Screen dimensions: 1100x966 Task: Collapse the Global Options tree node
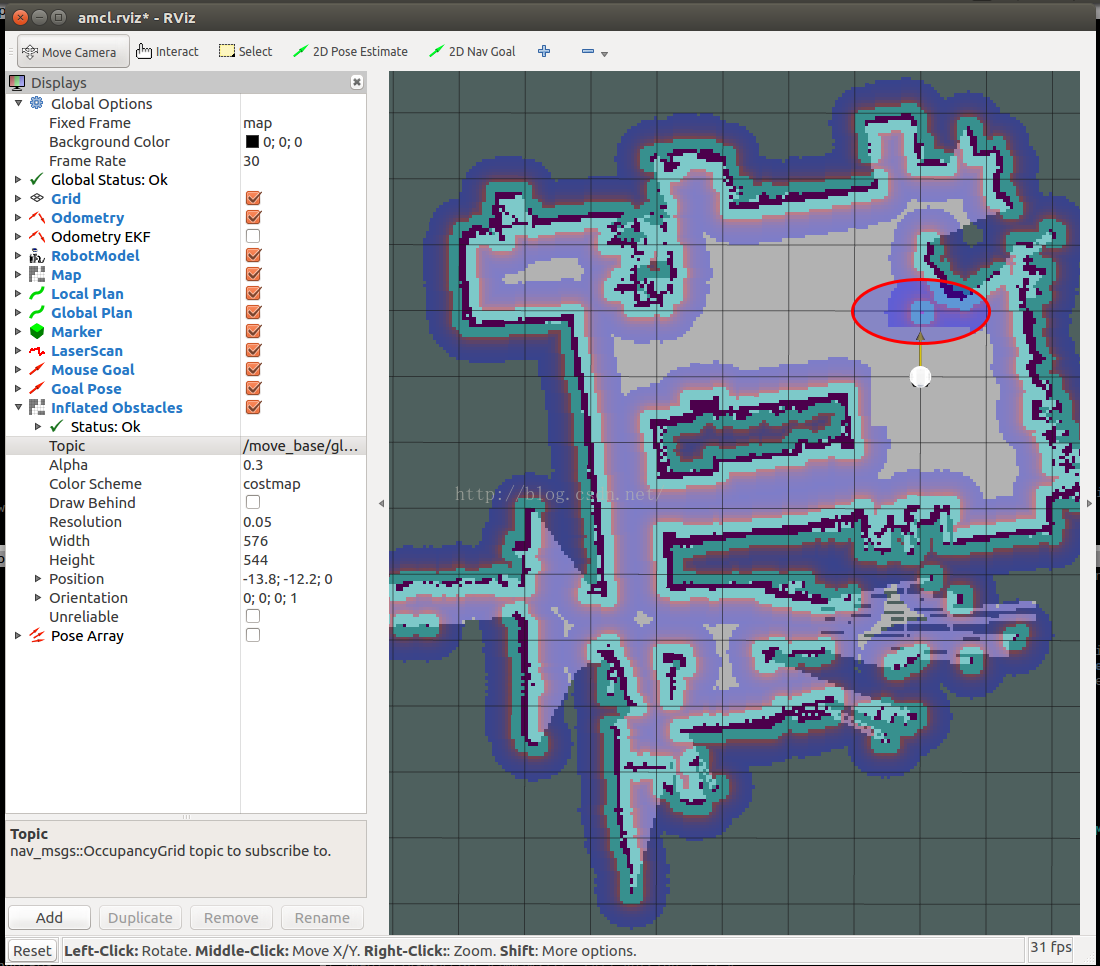(18, 104)
